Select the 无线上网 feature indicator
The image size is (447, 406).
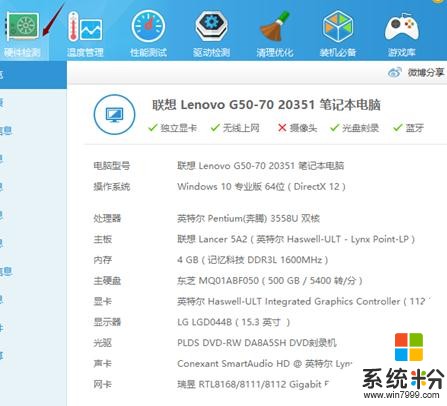click(x=235, y=128)
